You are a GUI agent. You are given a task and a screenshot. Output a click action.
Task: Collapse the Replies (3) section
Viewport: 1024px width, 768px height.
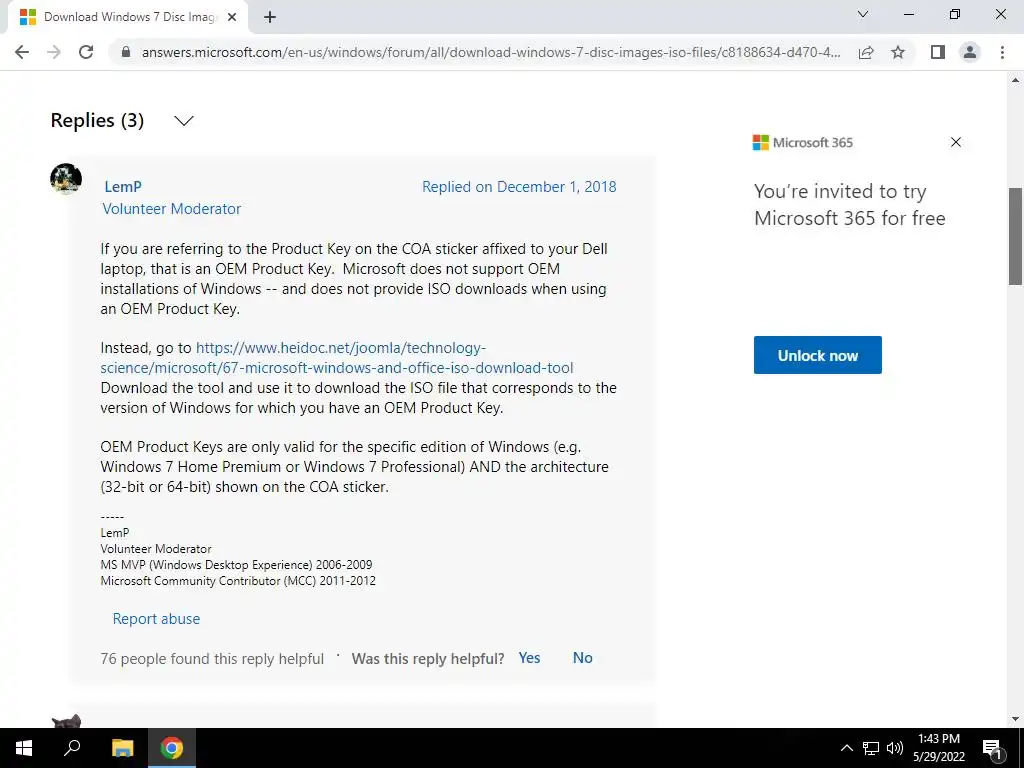[x=184, y=121]
